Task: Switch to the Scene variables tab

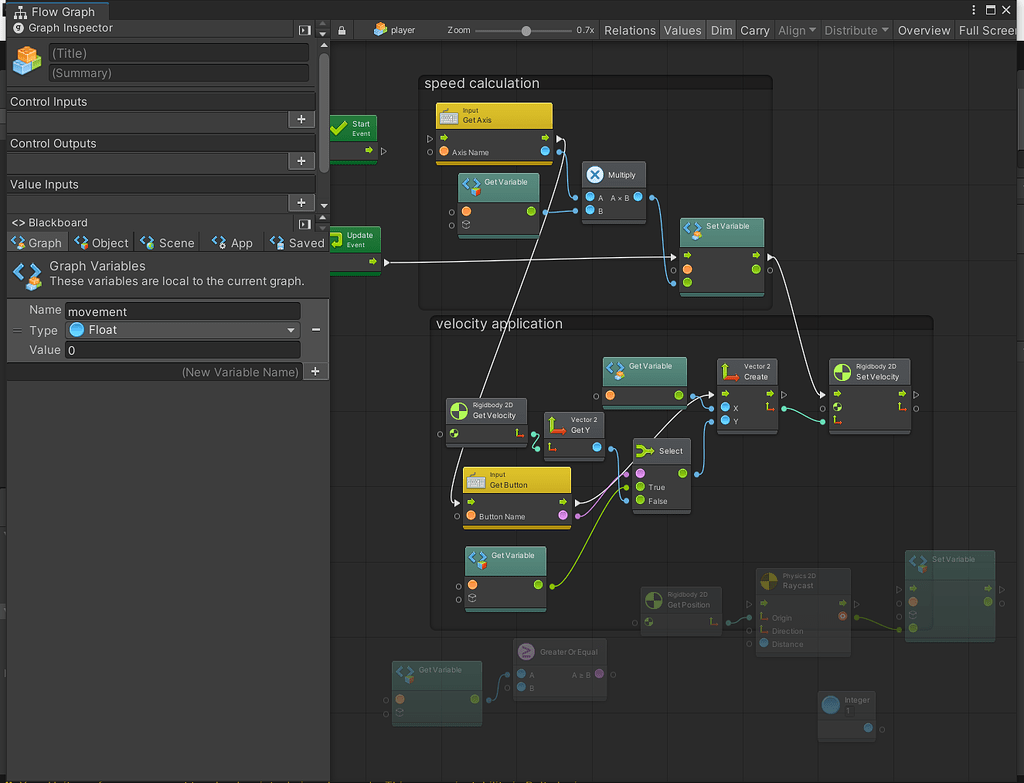Action: 167,243
